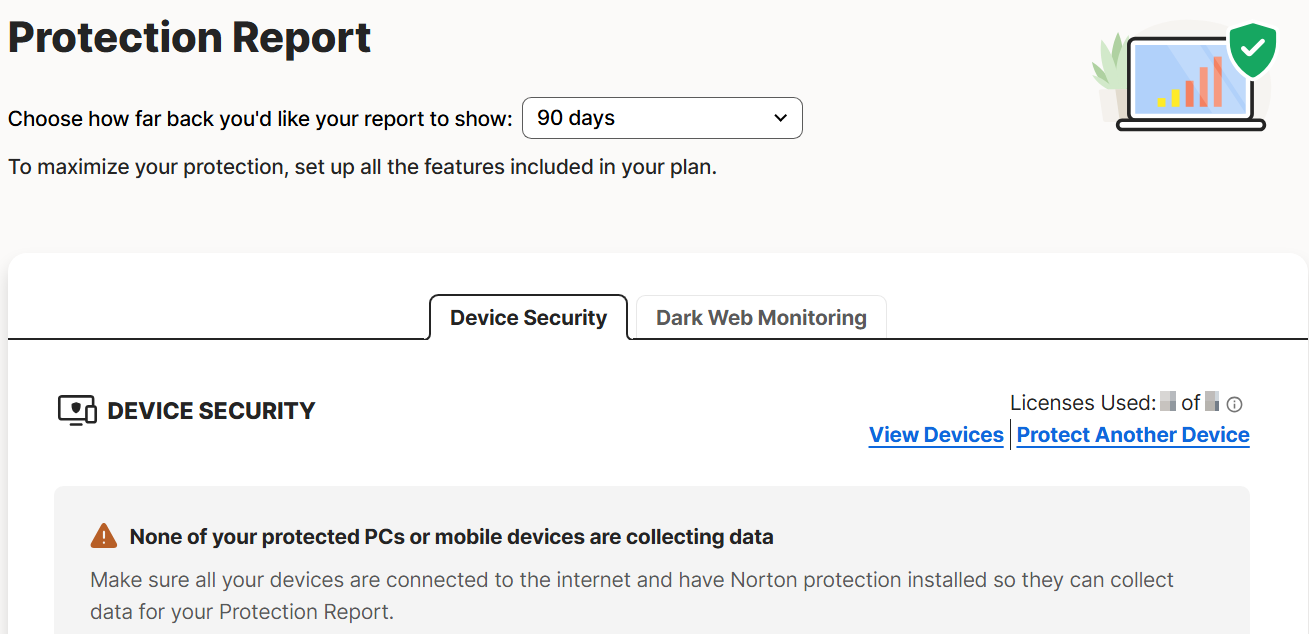
Task: Click the info icon next to Licenses Used
Action: point(1234,404)
